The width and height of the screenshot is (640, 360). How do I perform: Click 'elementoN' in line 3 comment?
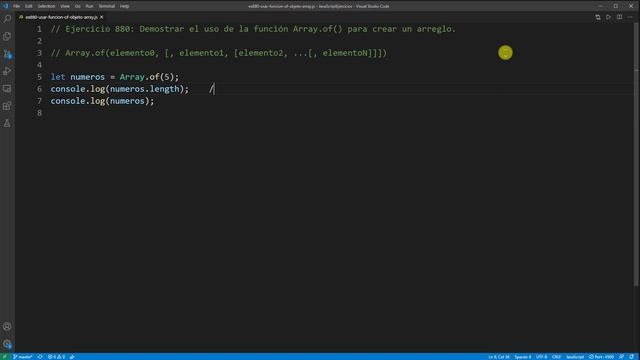tap(345, 53)
